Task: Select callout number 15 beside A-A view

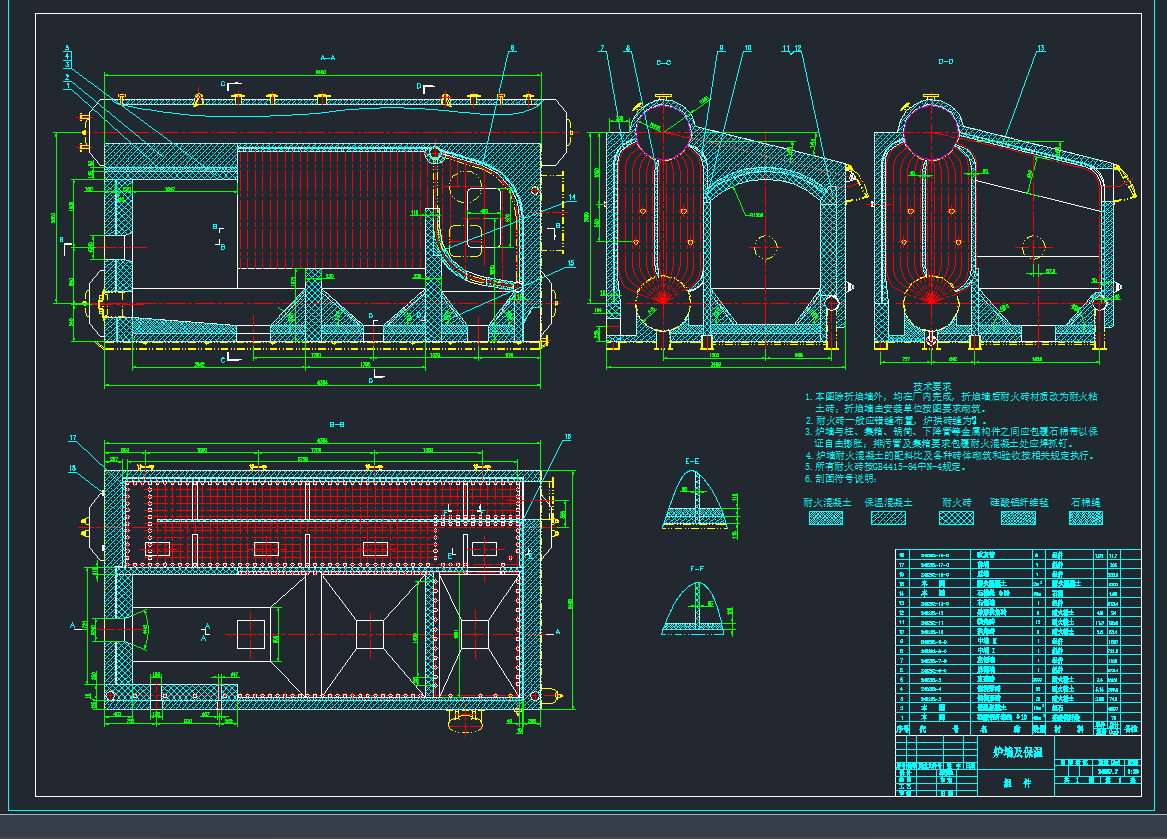Action: (x=571, y=264)
